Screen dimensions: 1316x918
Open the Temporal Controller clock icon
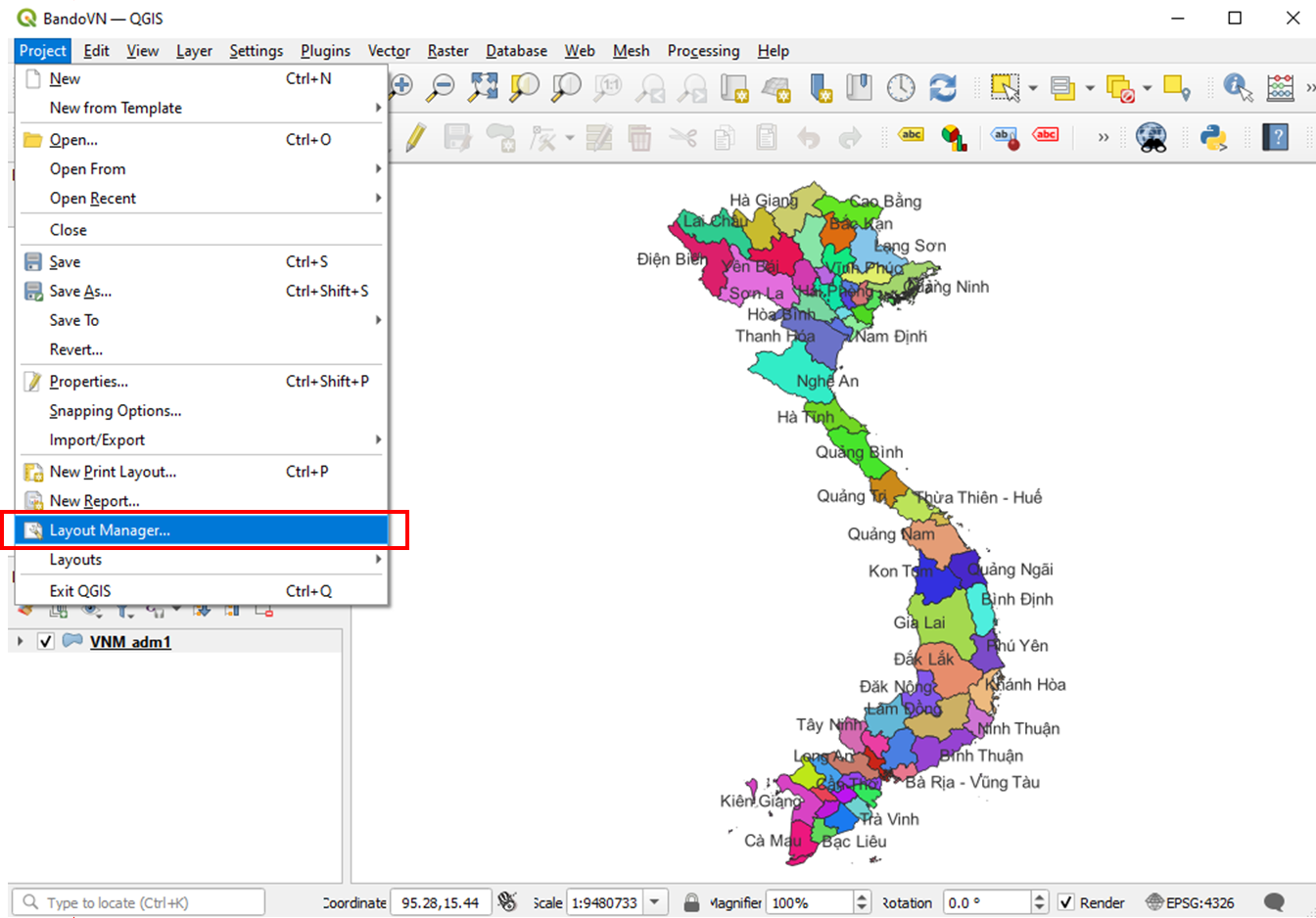(901, 87)
